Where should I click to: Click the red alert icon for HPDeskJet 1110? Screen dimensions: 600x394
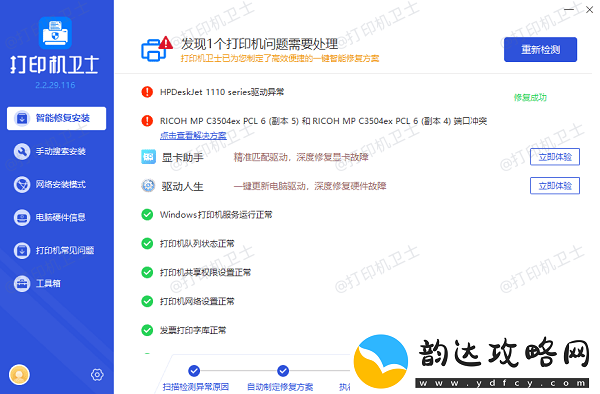click(147, 92)
